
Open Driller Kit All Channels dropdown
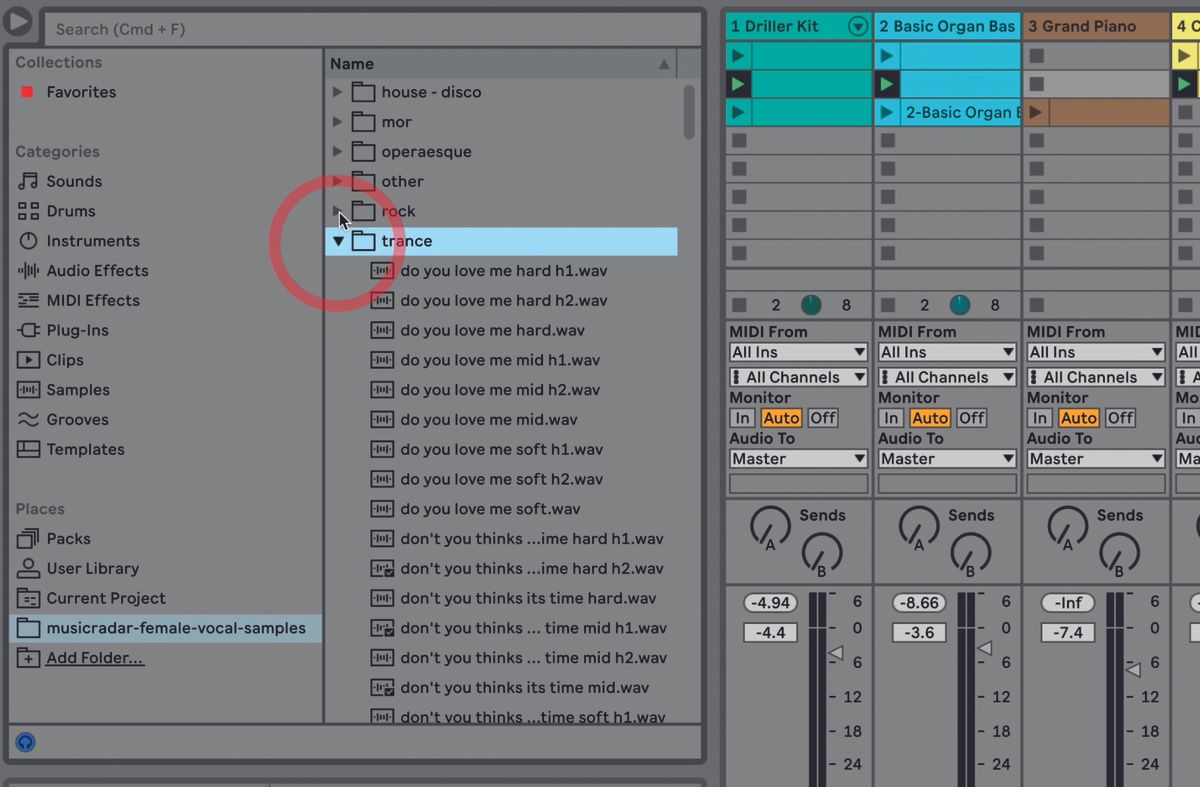[798, 377]
